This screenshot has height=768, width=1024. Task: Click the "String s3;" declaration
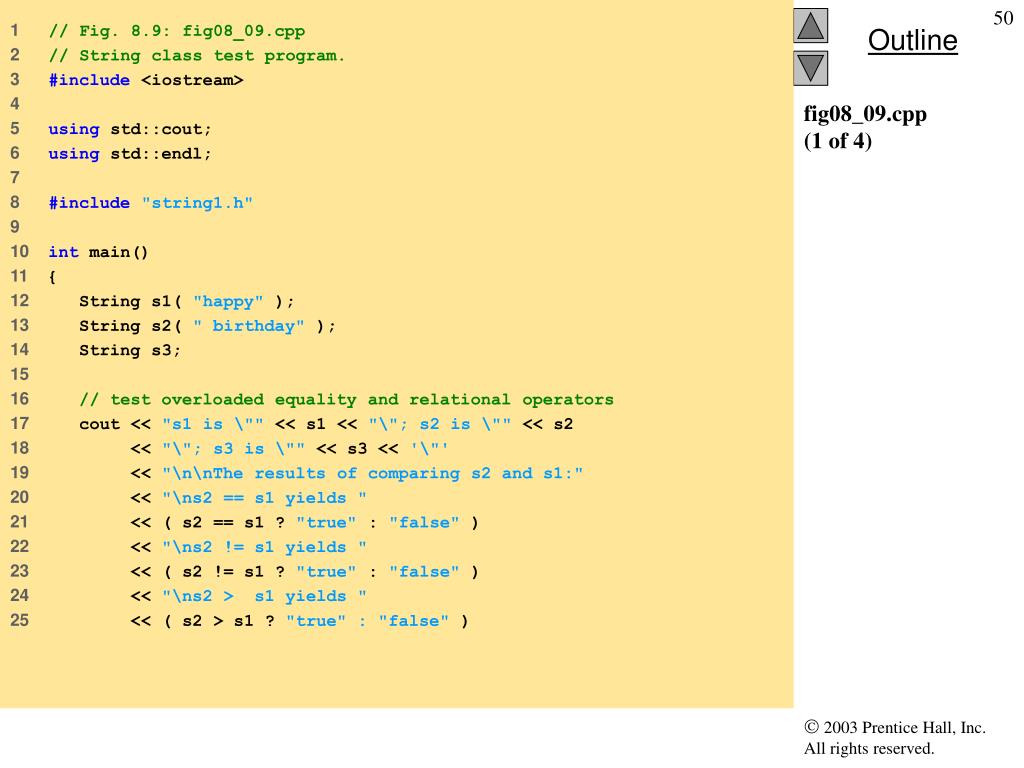[x=130, y=350]
